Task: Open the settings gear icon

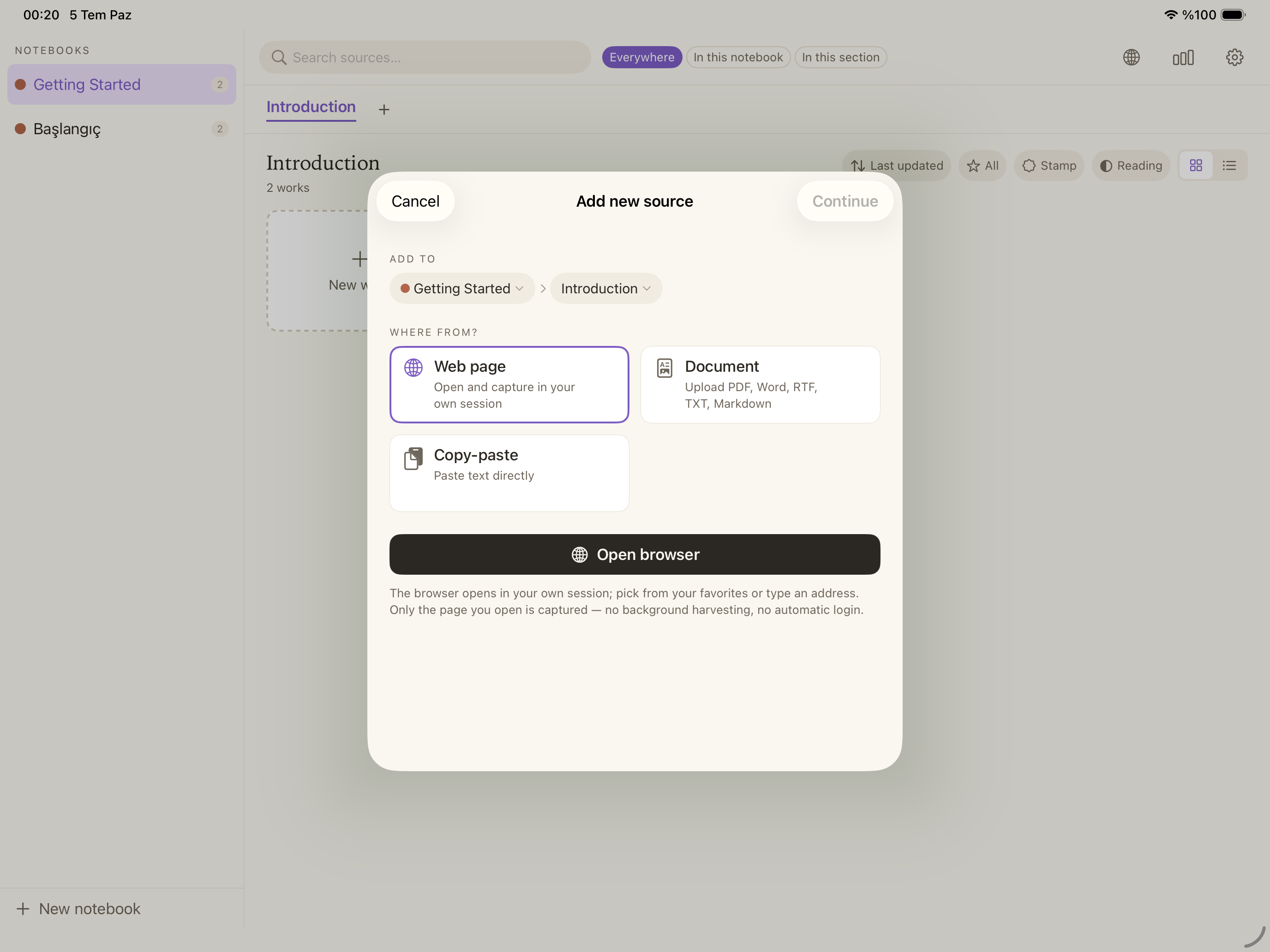Action: click(1234, 57)
